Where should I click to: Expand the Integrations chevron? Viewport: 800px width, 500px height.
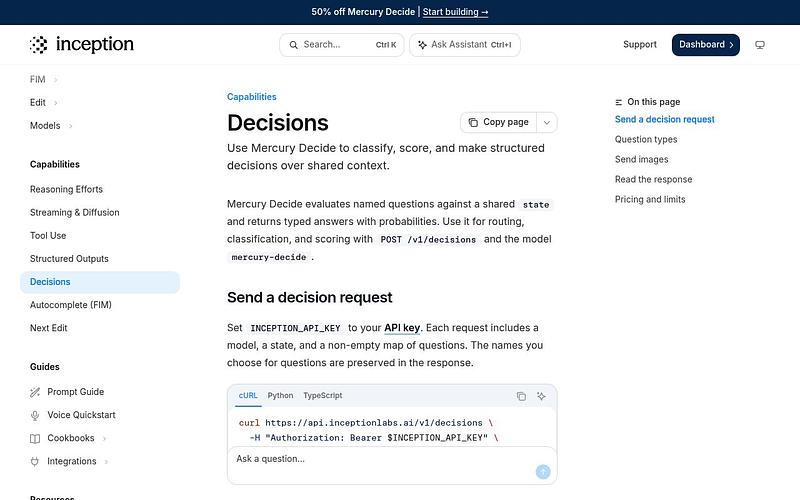(106, 462)
